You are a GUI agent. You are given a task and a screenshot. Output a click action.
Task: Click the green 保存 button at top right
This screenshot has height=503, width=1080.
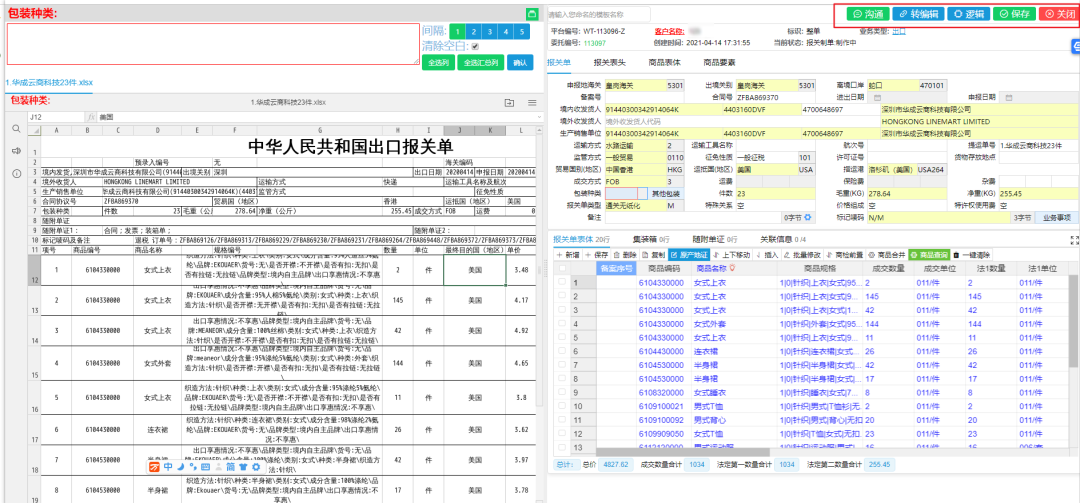[1015, 14]
